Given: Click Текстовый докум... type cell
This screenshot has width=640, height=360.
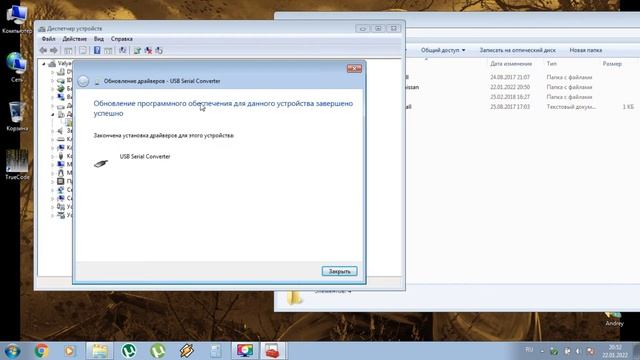Looking at the screenshot, I should [571, 107].
